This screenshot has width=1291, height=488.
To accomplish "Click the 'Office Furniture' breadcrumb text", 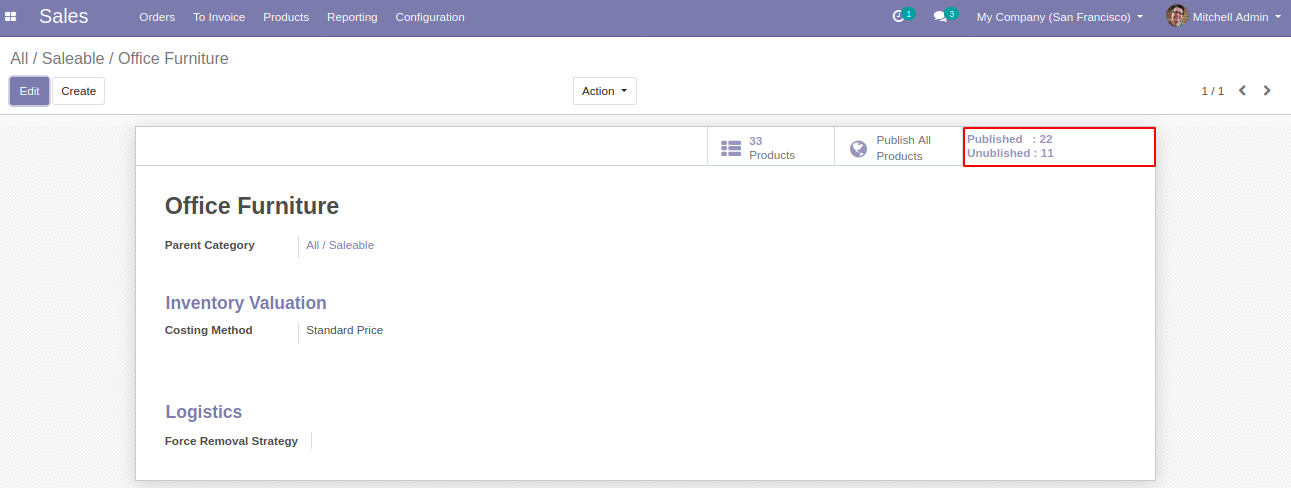I will (173, 59).
